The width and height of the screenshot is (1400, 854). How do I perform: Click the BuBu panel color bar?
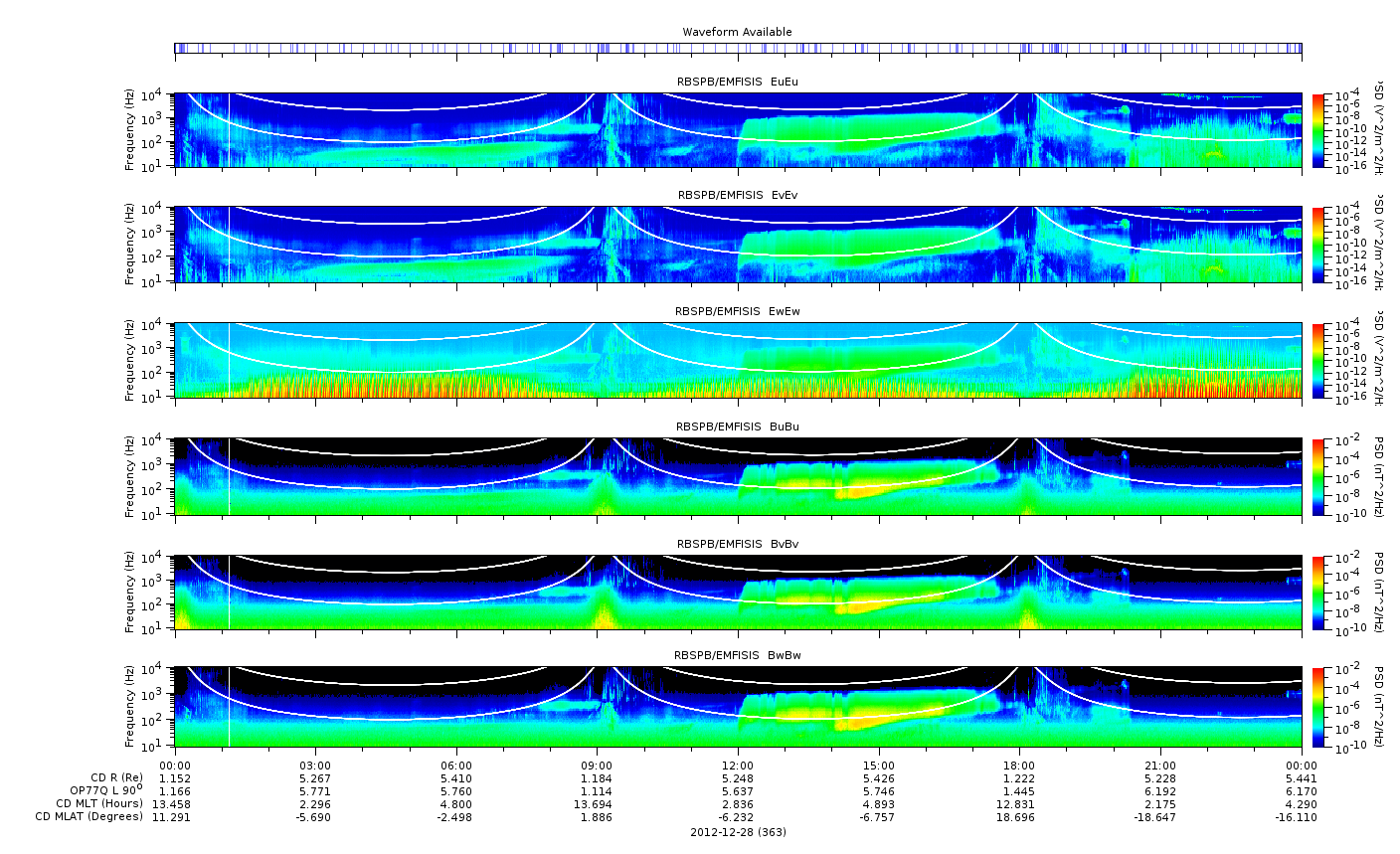pyautogui.click(x=1318, y=476)
